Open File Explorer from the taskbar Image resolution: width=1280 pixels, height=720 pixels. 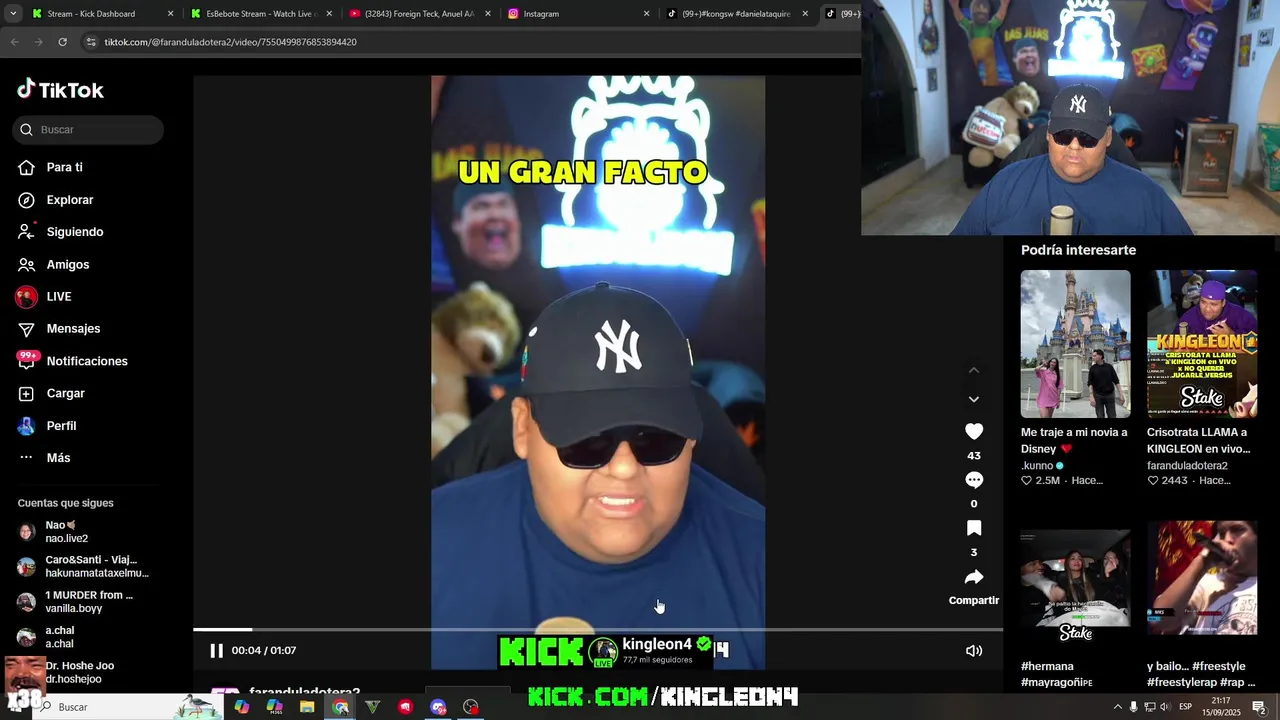307,707
